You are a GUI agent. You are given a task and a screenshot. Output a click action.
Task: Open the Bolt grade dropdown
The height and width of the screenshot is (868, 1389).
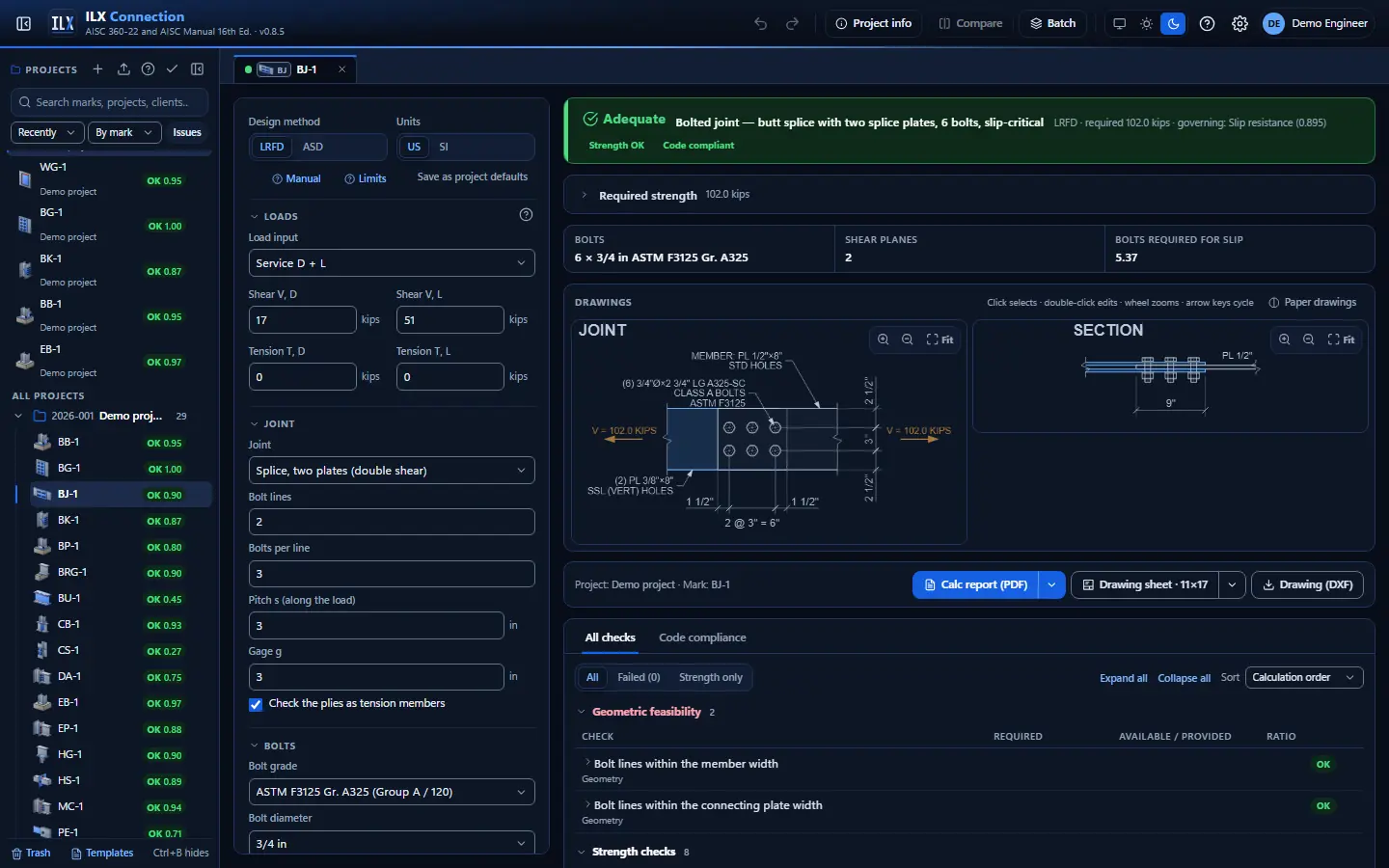(x=392, y=792)
